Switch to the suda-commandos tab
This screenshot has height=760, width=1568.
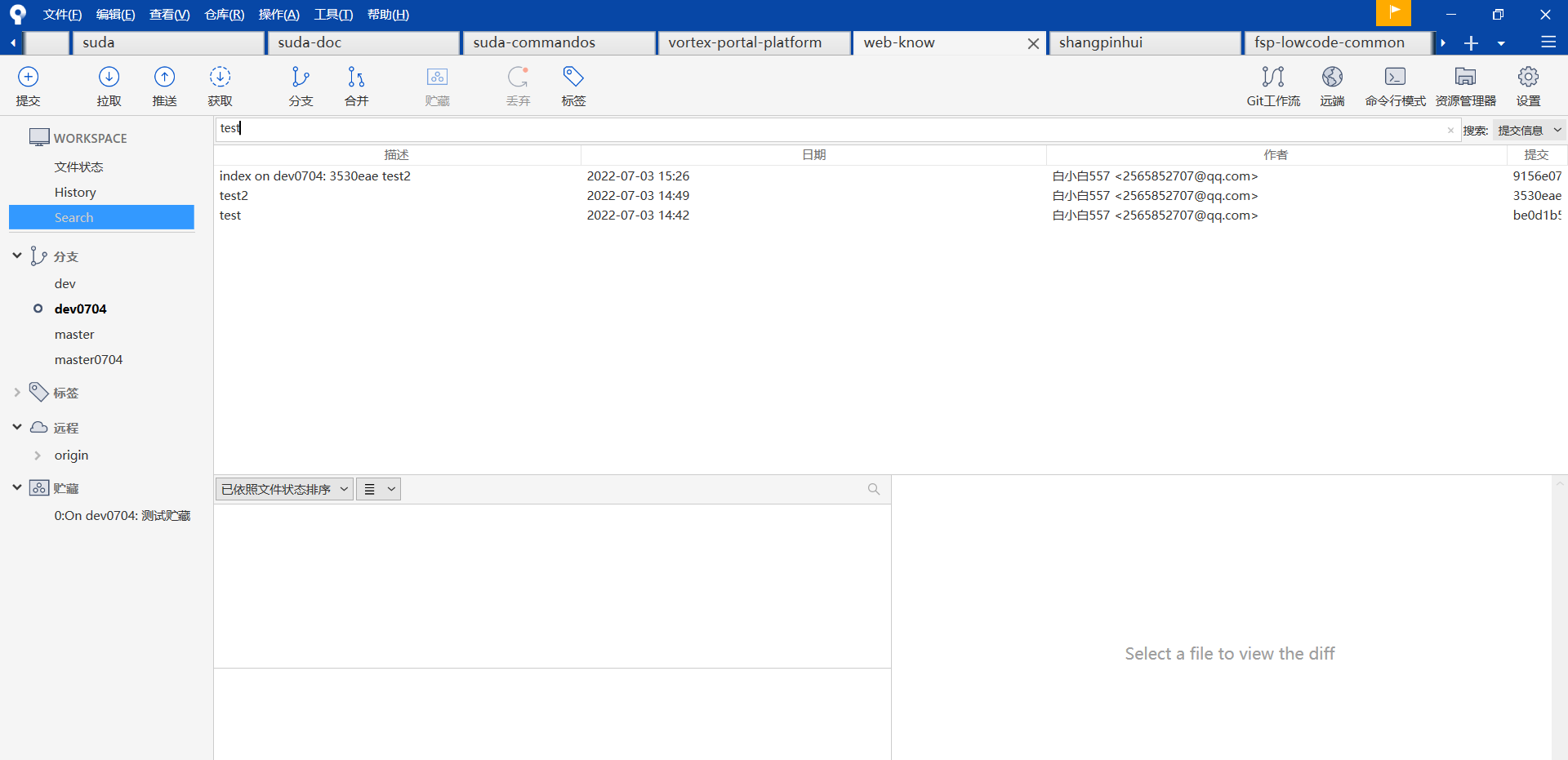tap(559, 42)
